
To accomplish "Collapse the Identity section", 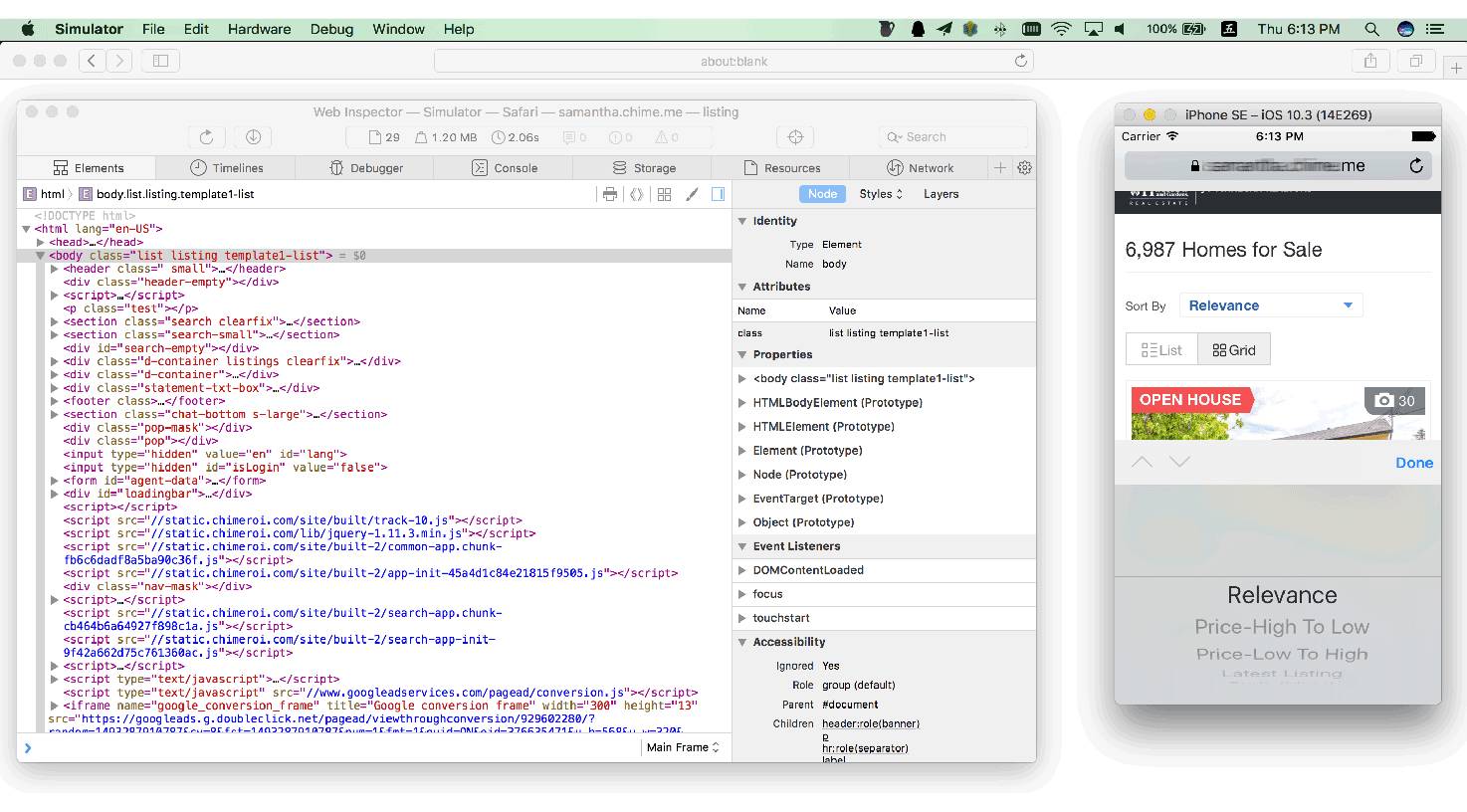I will [742, 221].
